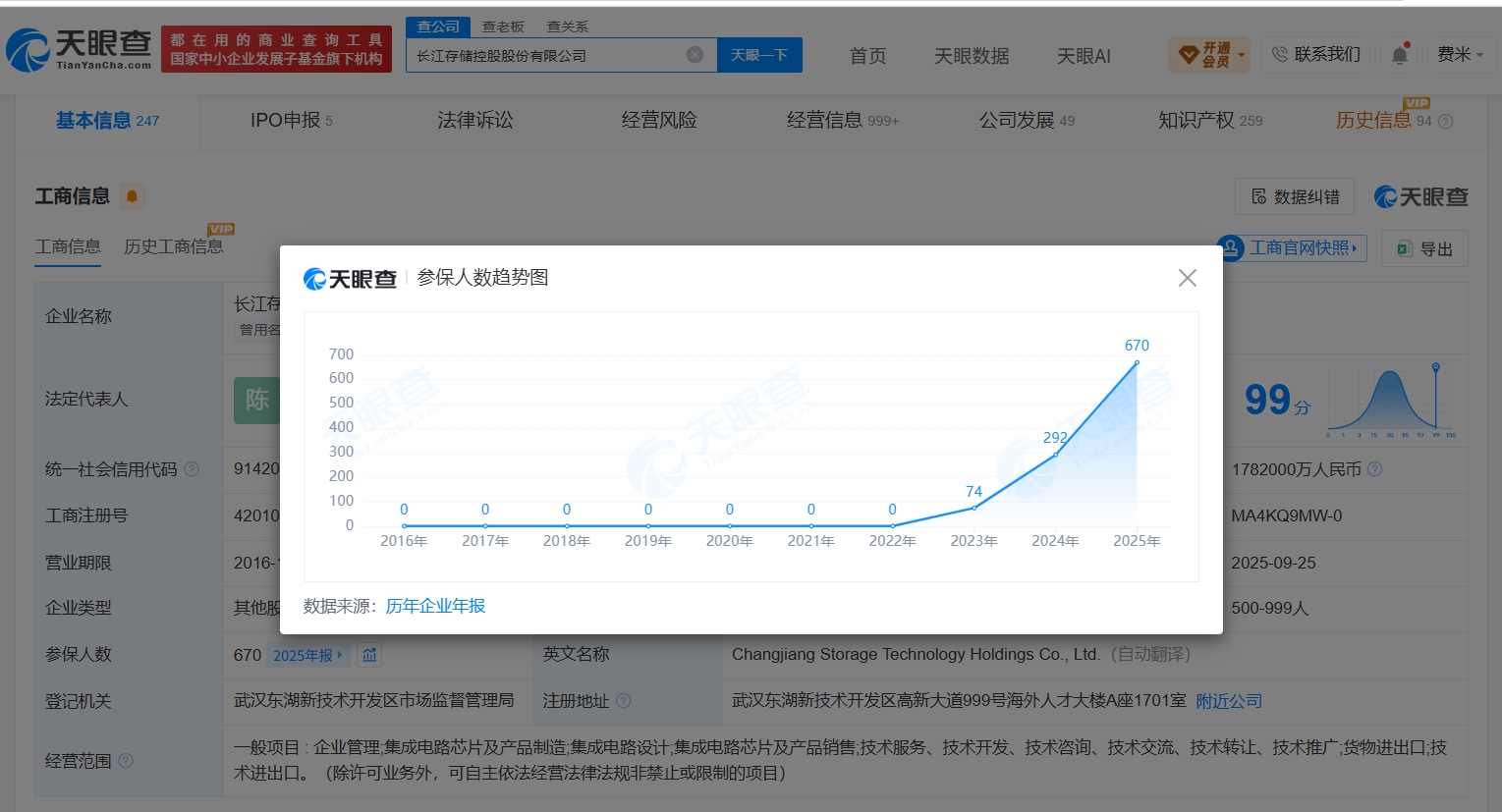Switch to the 查老板 search tab
1502x812 pixels.
coord(503,27)
